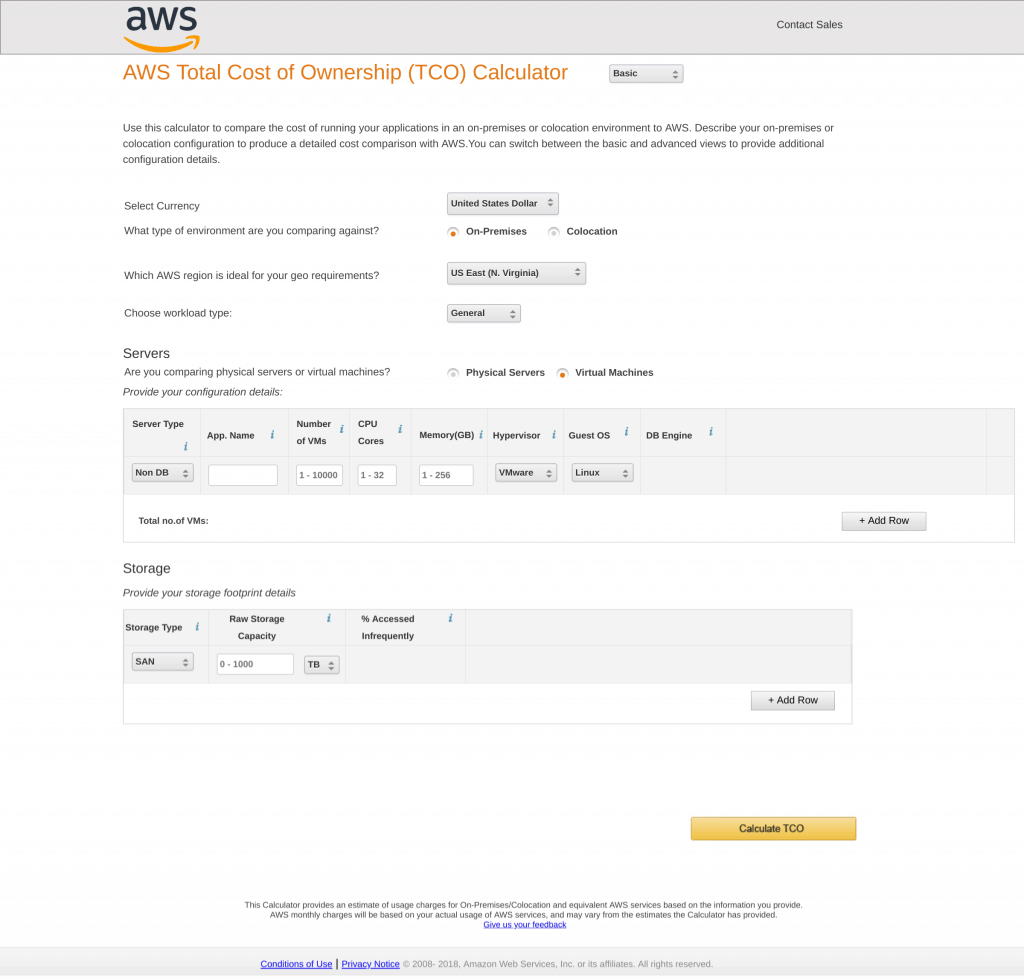This screenshot has width=1024, height=979.
Task: Choose Physical Servers radio button
Action: (453, 373)
